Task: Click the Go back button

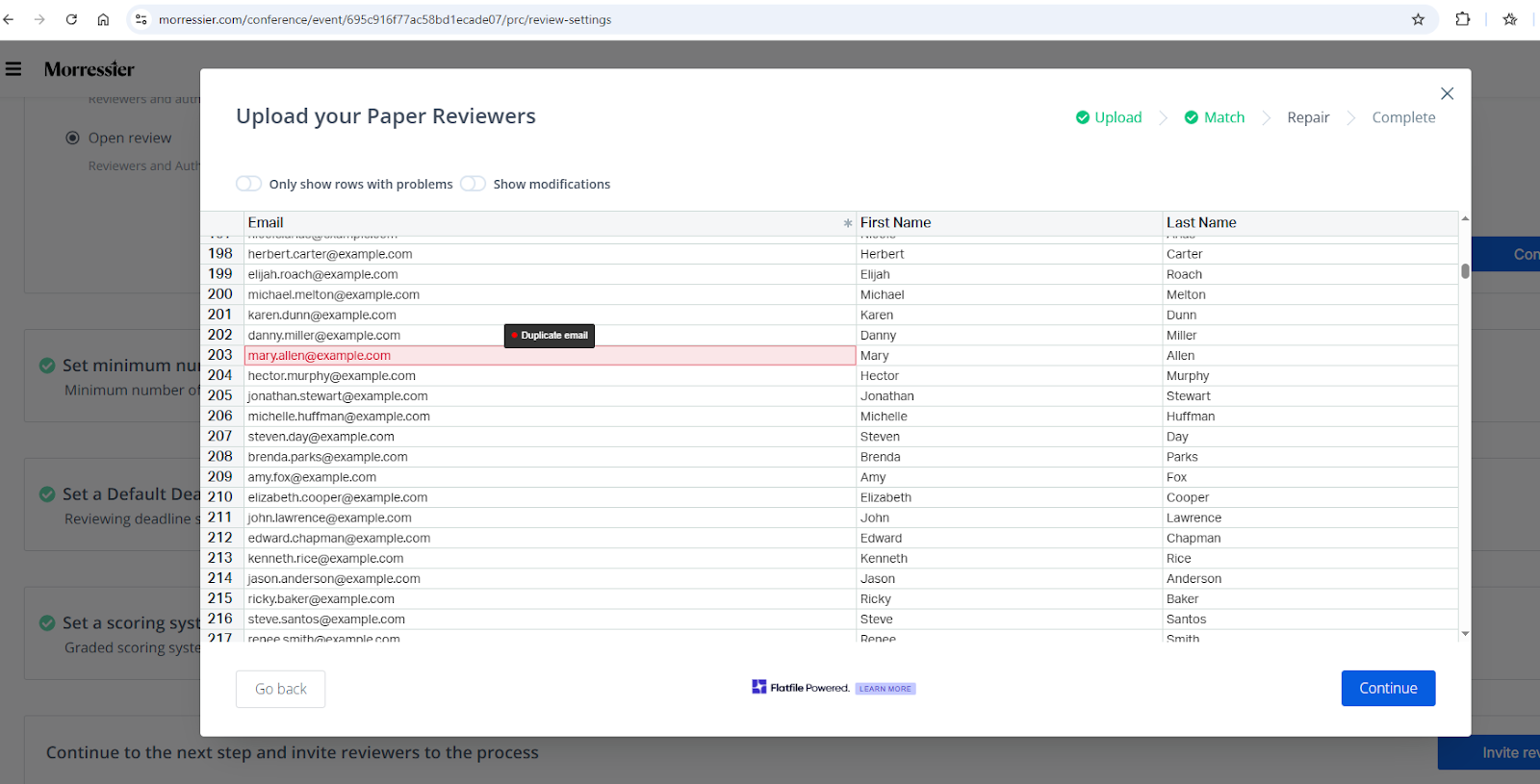Action: 280,689
